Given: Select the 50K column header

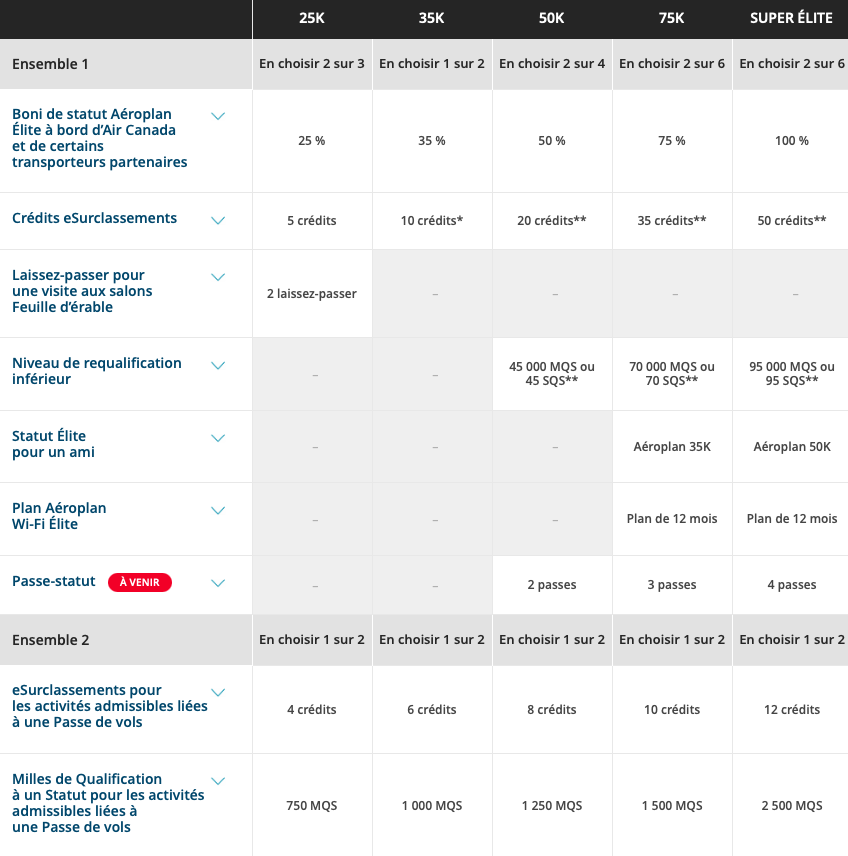Looking at the screenshot, I should pos(551,18).
